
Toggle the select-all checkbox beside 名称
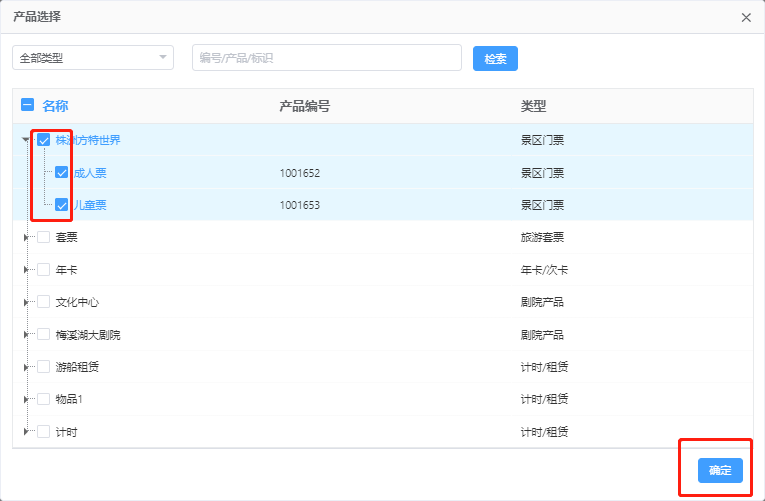pyautogui.click(x=28, y=106)
